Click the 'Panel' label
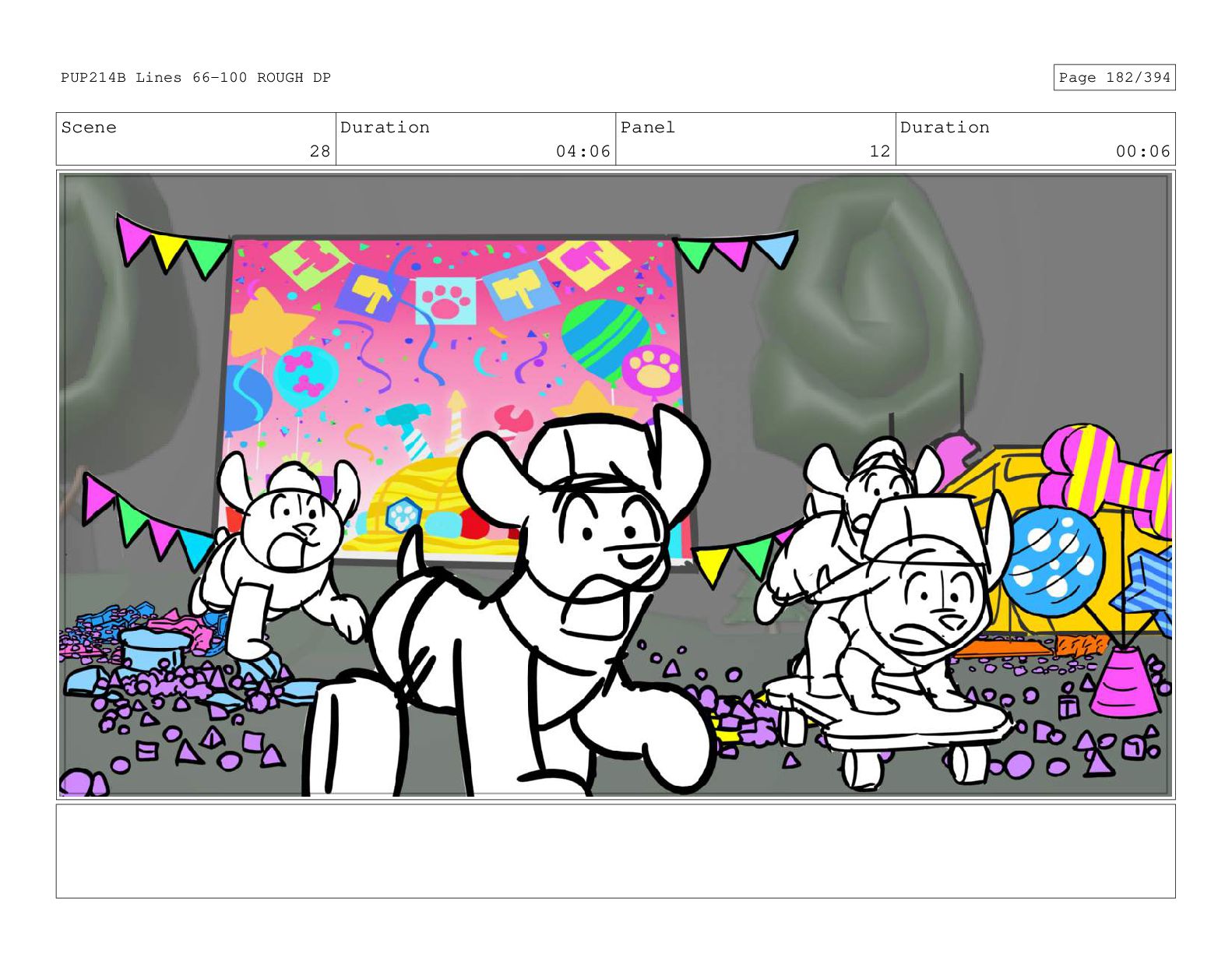Viewport: 1232px width, 954px height. (x=648, y=127)
